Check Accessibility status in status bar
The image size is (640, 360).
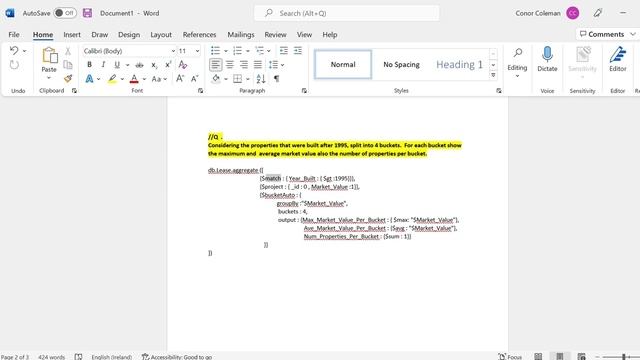point(177,357)
